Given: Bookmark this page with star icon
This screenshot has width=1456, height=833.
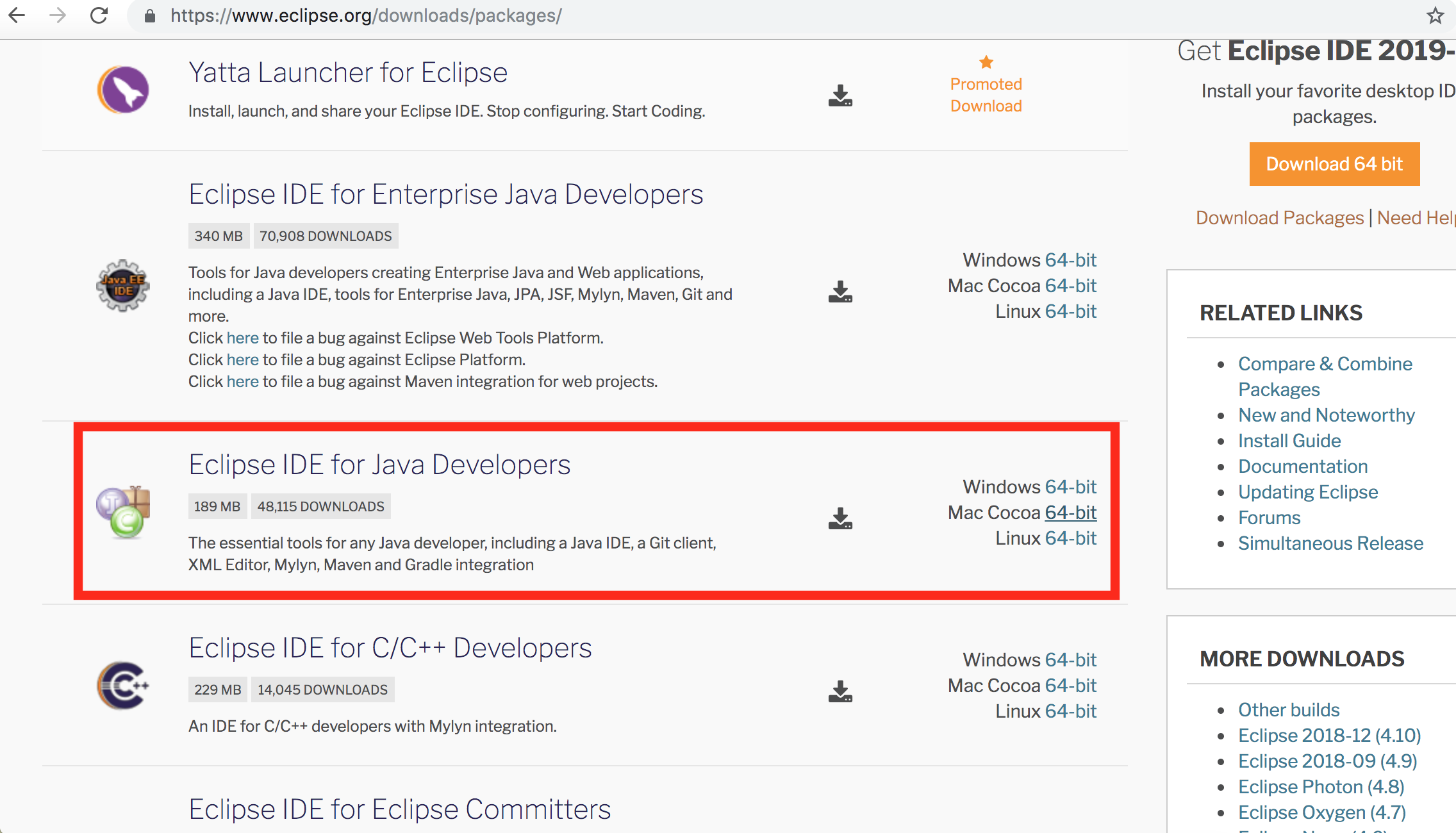Looking at the screenshot, I should [1435, 15].
